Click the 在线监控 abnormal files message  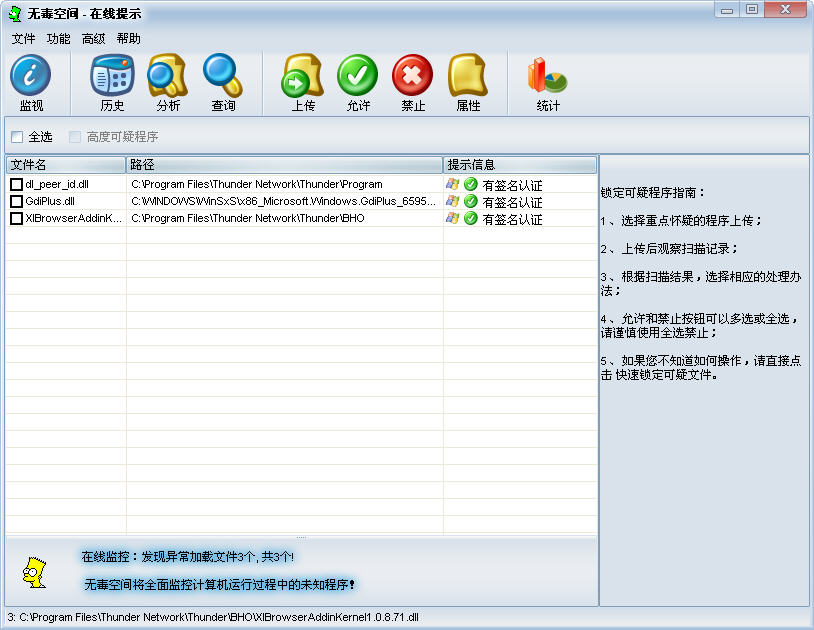point(188,557)
